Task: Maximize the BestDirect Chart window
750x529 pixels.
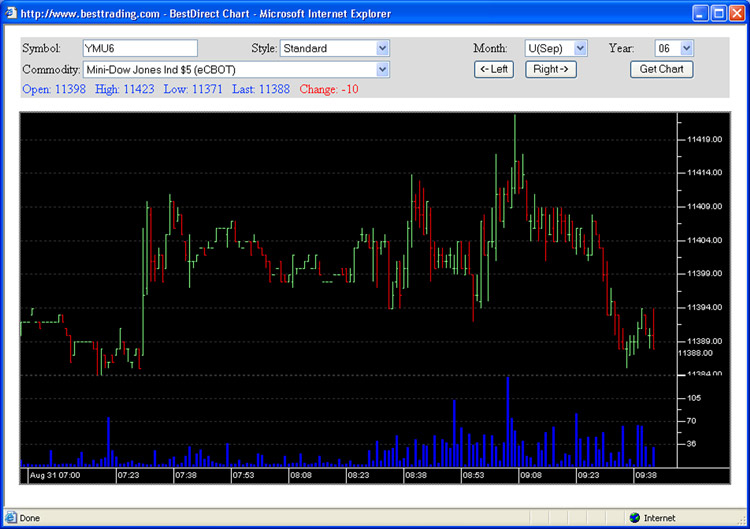Action: [716, 13]
